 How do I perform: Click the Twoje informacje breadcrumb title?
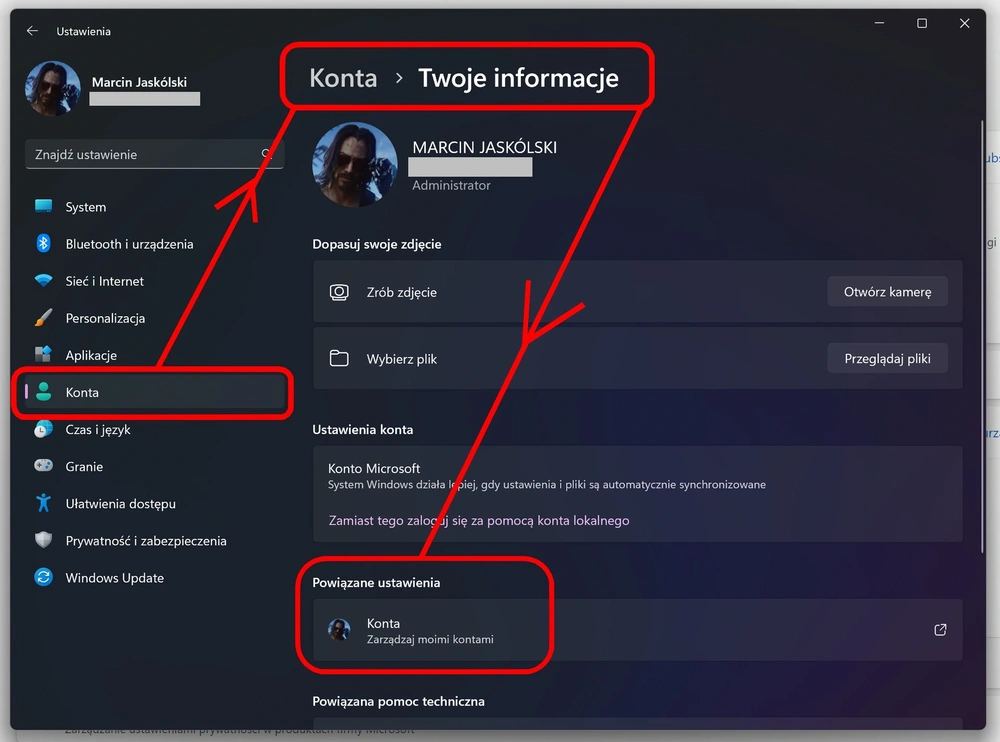click(x=518, y=78)
